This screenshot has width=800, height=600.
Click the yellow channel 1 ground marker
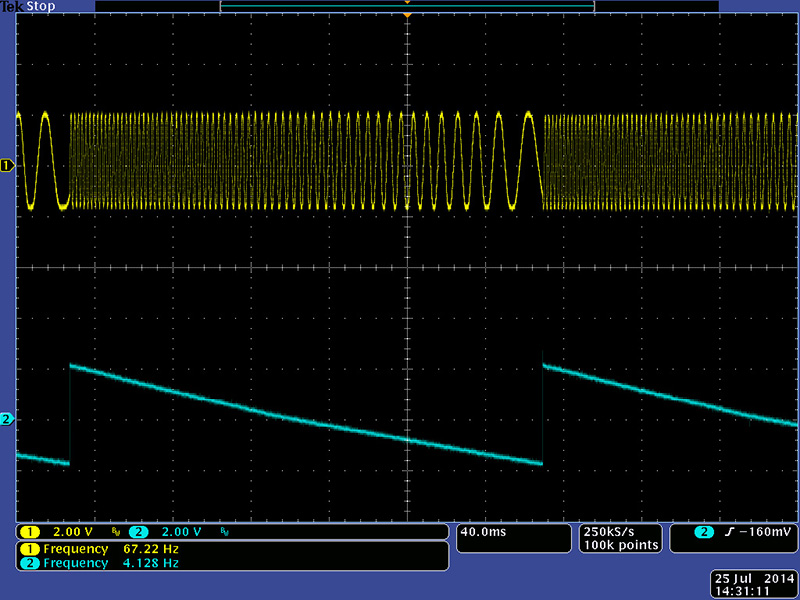(8, 164)
